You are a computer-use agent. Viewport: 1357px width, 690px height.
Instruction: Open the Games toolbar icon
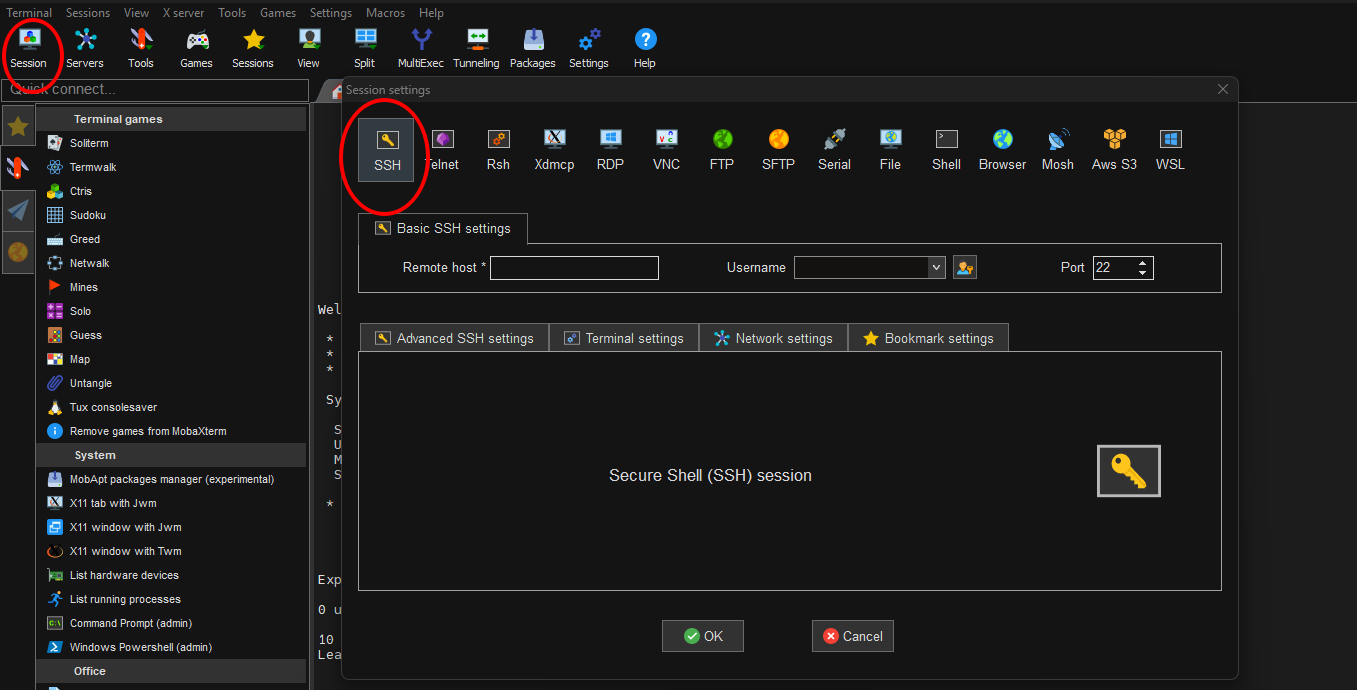tap(197, 48)
